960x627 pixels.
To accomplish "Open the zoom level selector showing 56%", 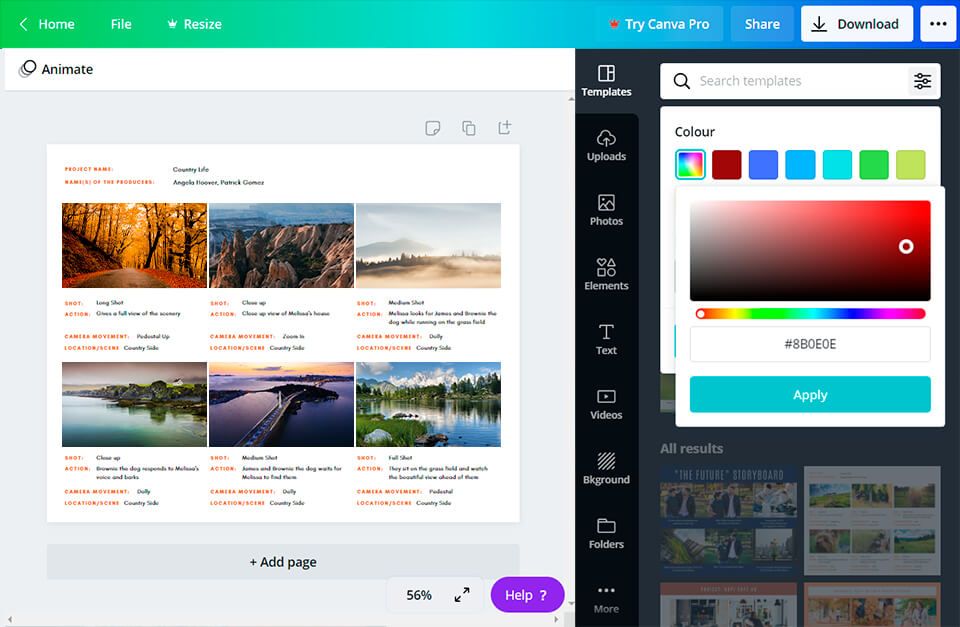I will coord(421,594).
